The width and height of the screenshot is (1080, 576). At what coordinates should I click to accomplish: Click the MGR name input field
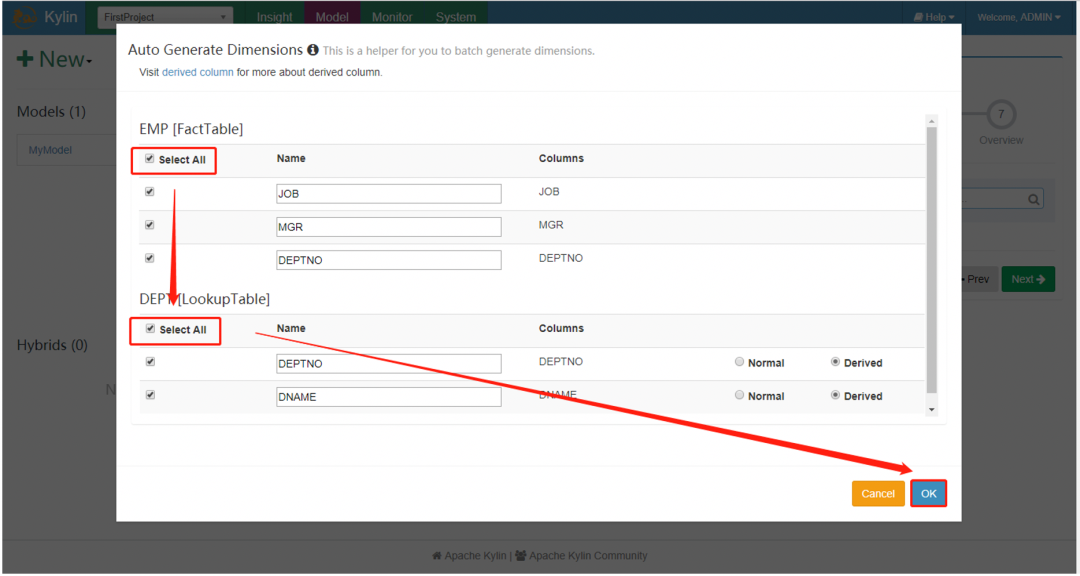[388, 227]
